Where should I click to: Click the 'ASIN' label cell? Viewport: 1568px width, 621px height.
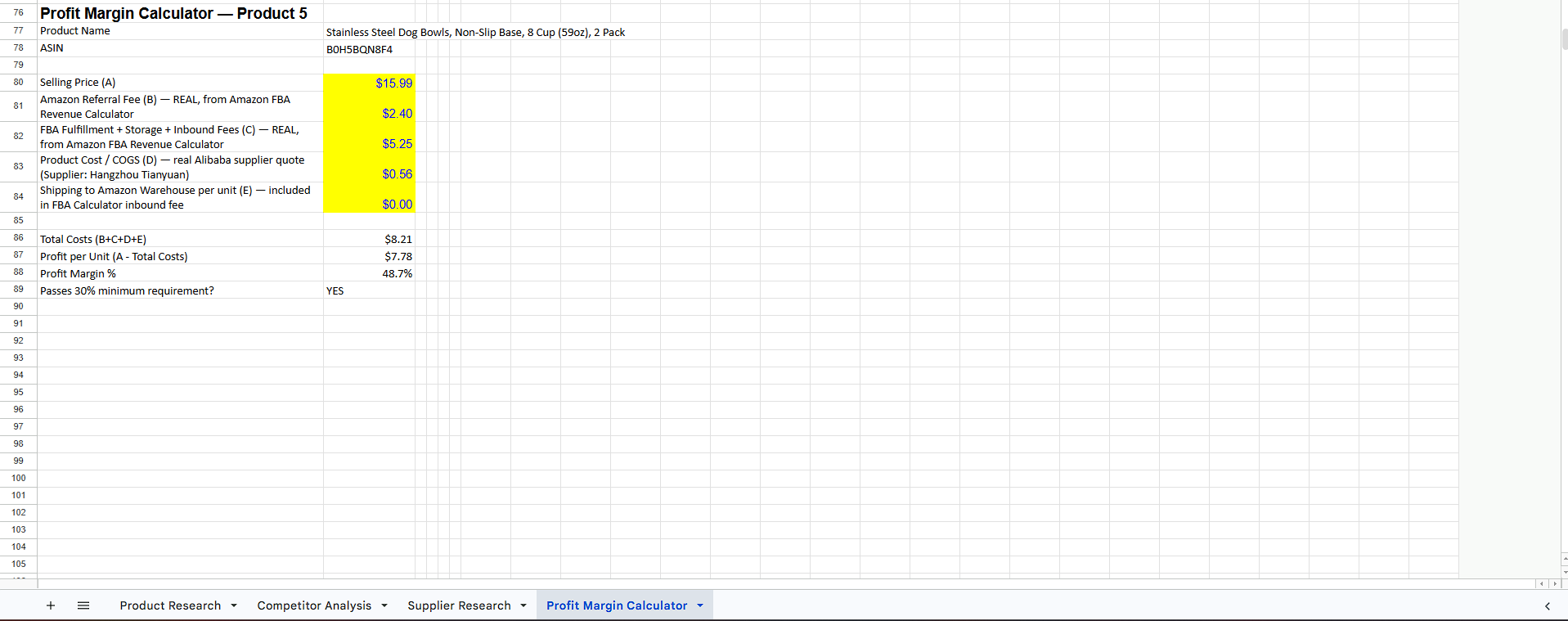[x=180, y=48]
